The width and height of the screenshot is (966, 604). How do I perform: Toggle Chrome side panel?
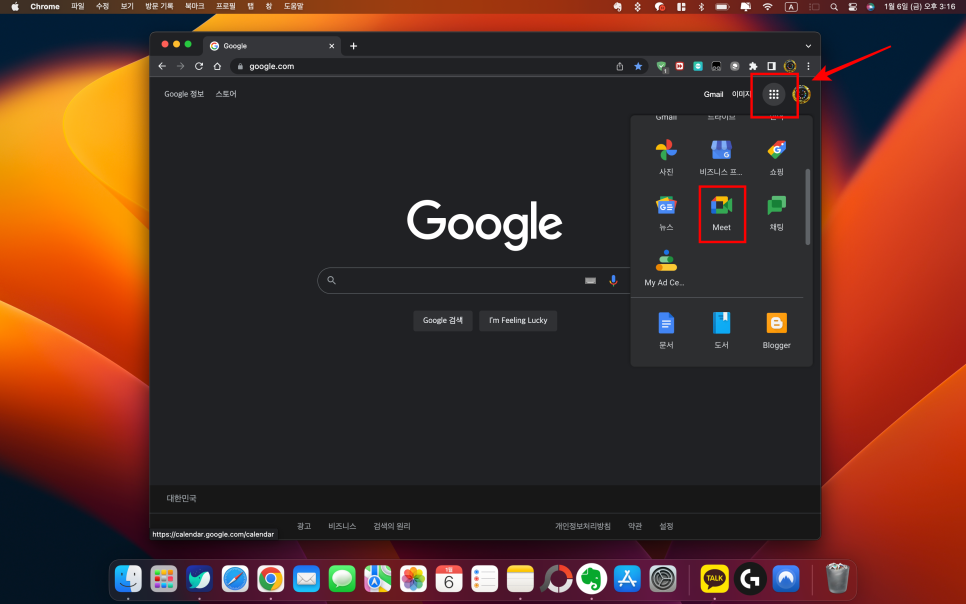(x=771, y=66)
